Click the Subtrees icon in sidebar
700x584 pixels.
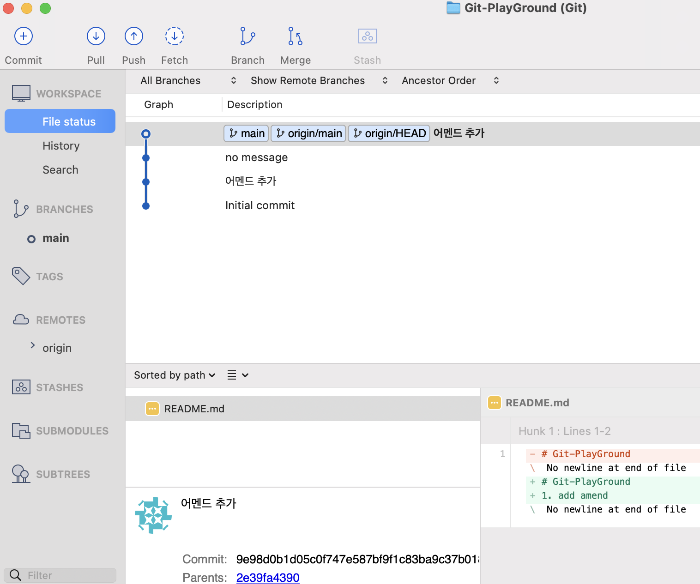point(21,474)
